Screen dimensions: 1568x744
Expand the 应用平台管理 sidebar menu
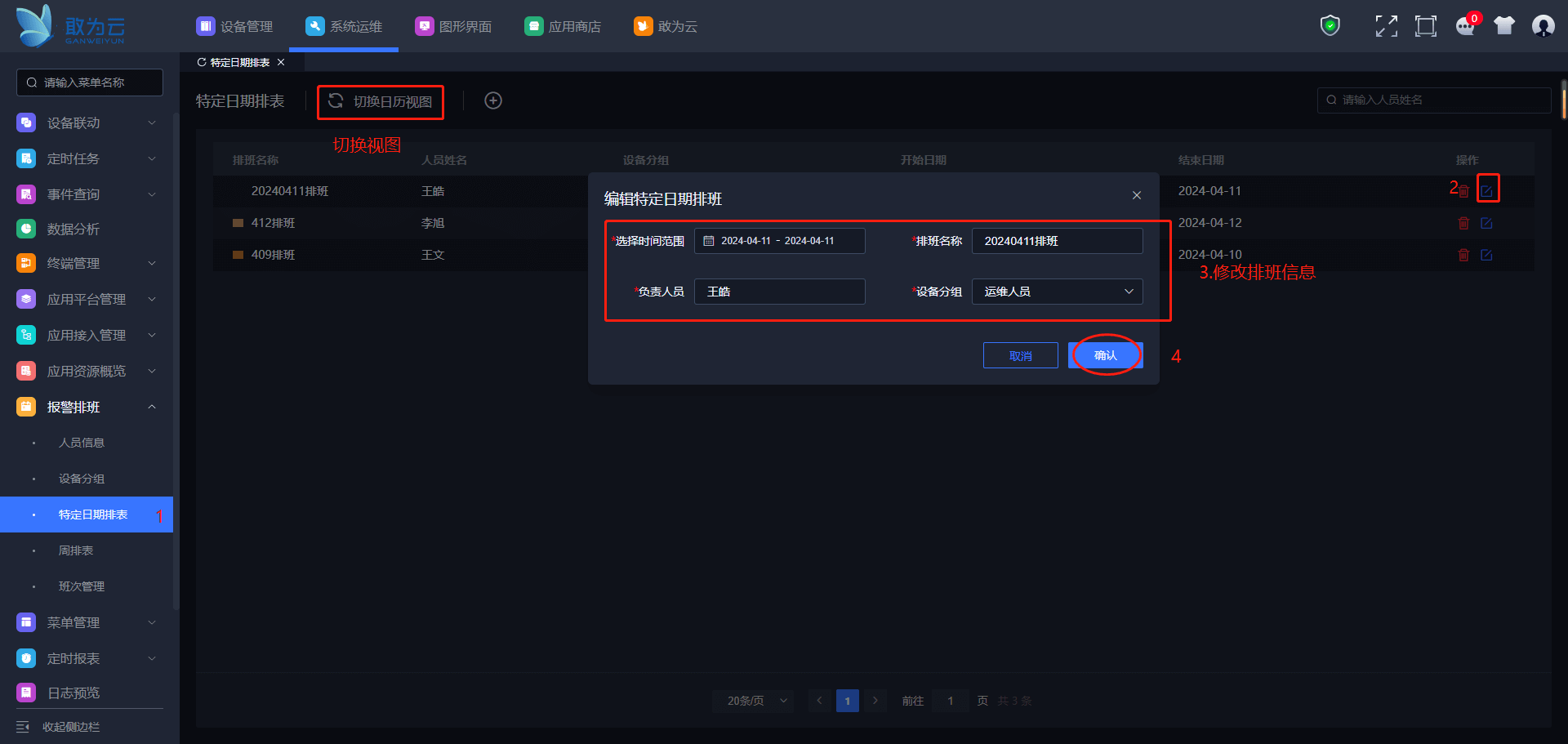87,299
